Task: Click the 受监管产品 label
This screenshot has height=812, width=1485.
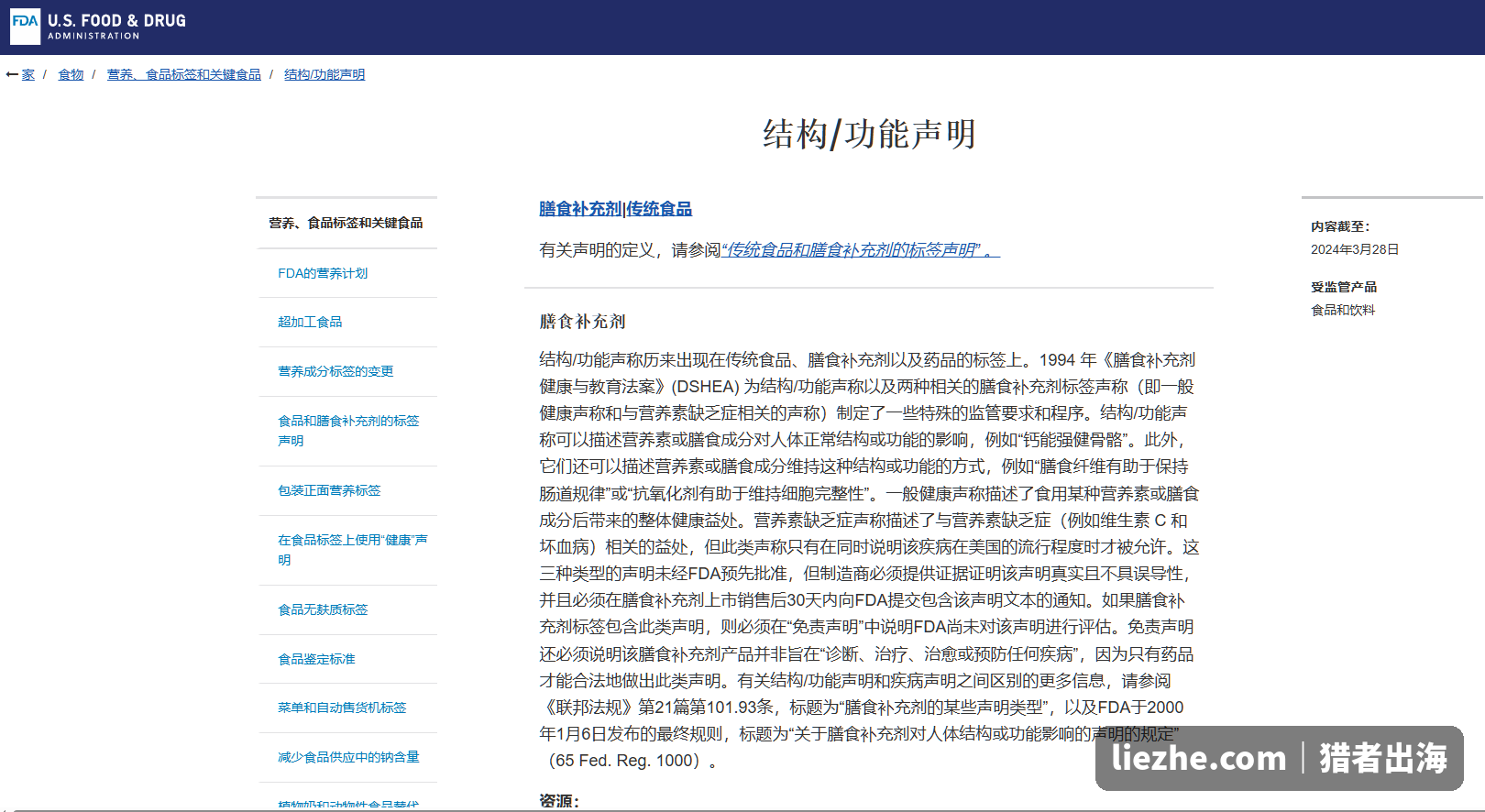Action: tap(1344, 287)
